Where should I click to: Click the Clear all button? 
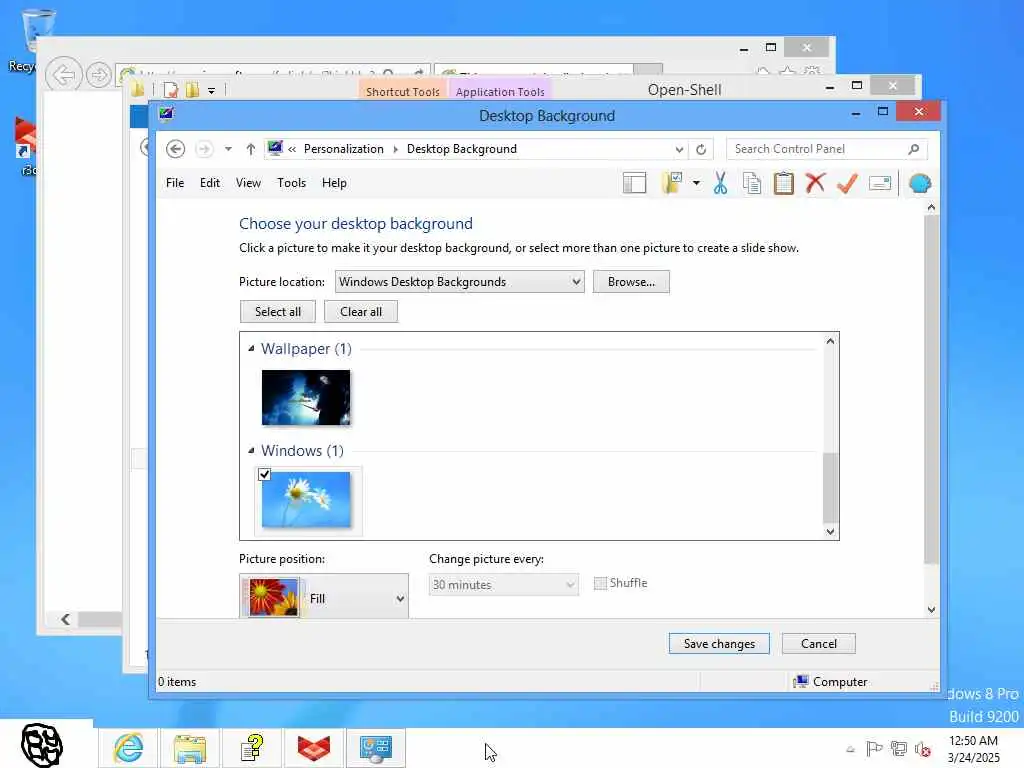point(360,312)
